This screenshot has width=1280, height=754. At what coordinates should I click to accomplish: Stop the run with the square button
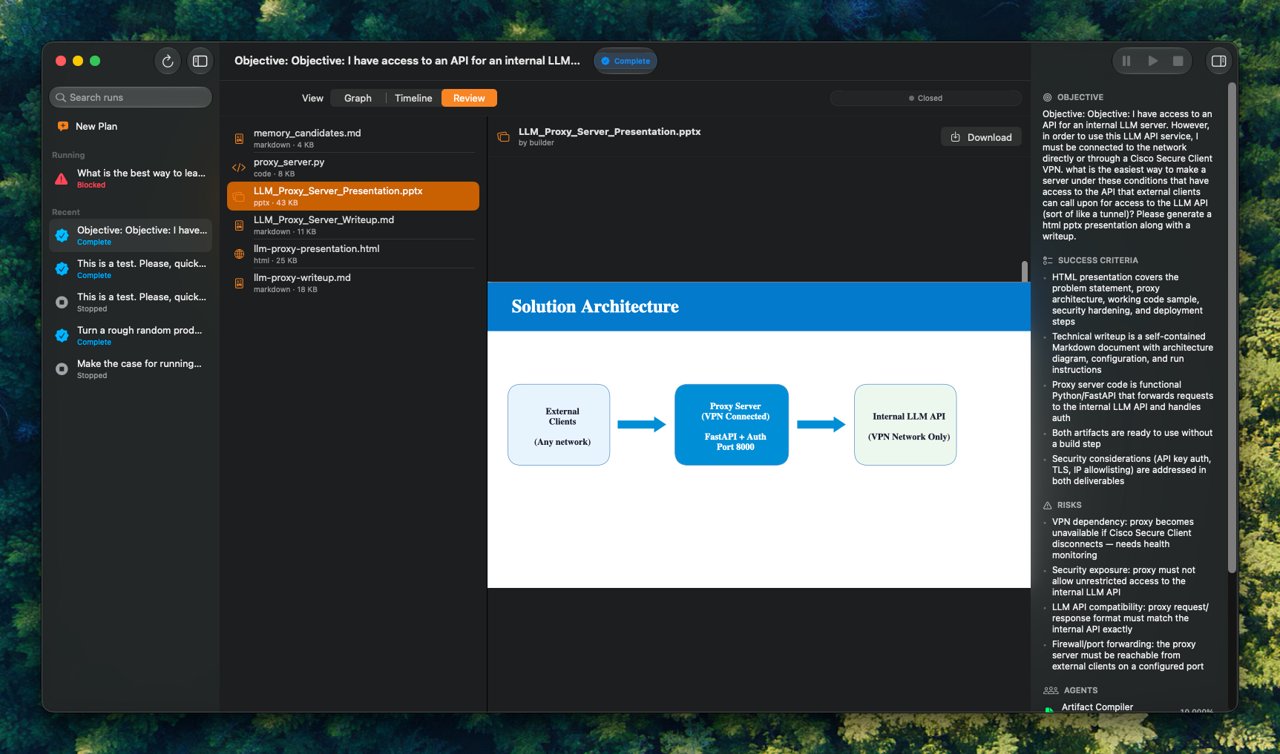coord(1178,61)
